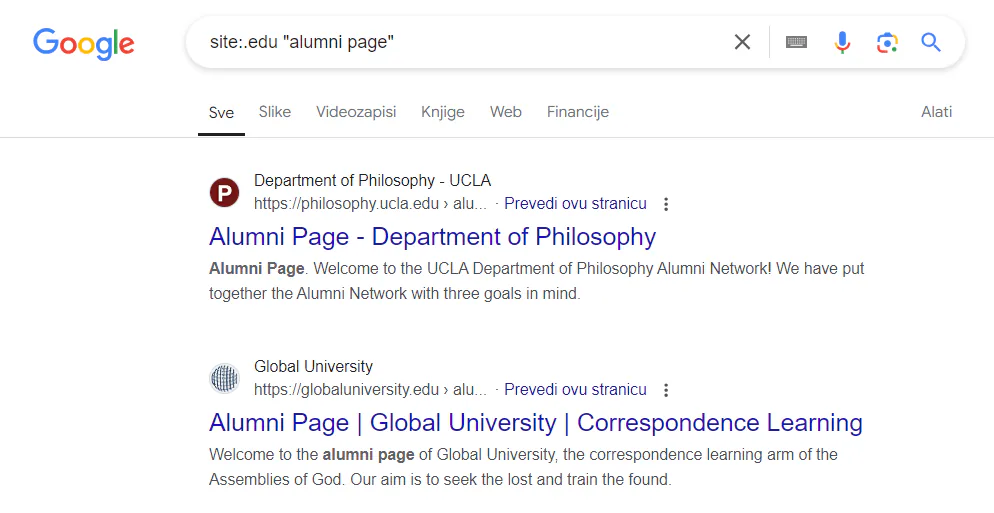Click the UCLA Alumni Network snippet text

click(x=536, y=281)
